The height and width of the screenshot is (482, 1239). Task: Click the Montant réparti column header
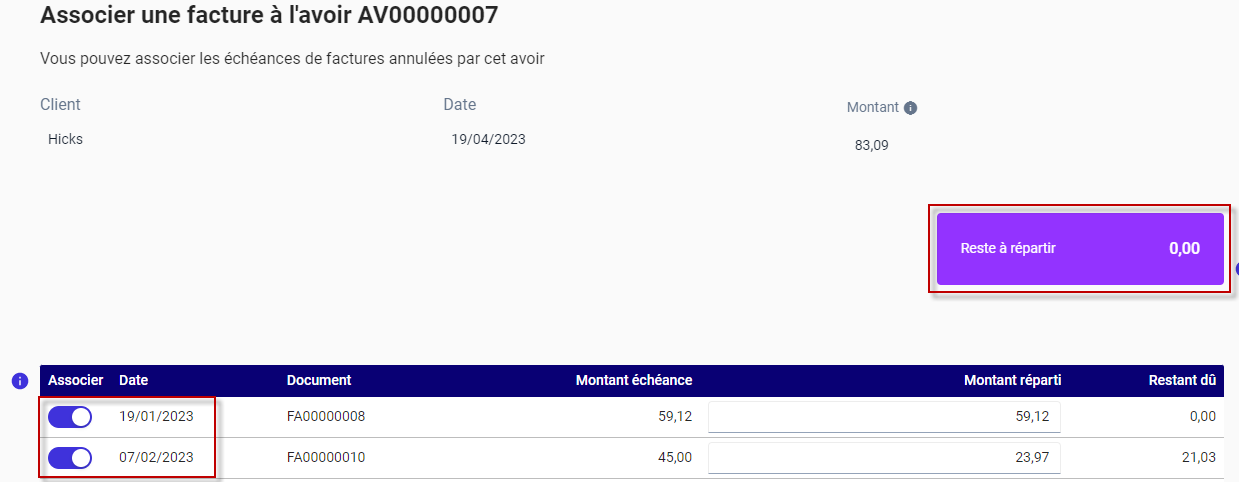1012,380
